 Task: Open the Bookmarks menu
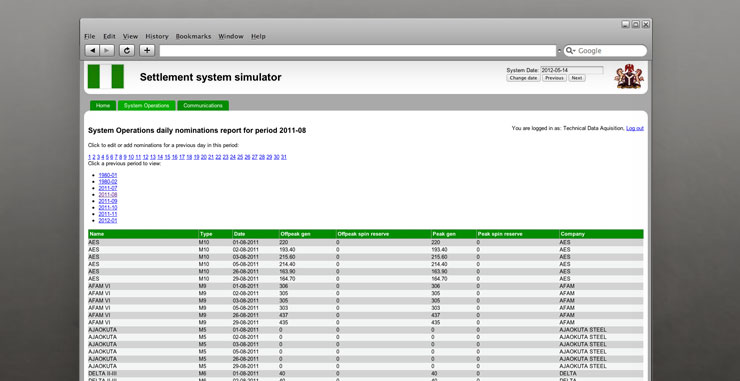pos(193,36)
